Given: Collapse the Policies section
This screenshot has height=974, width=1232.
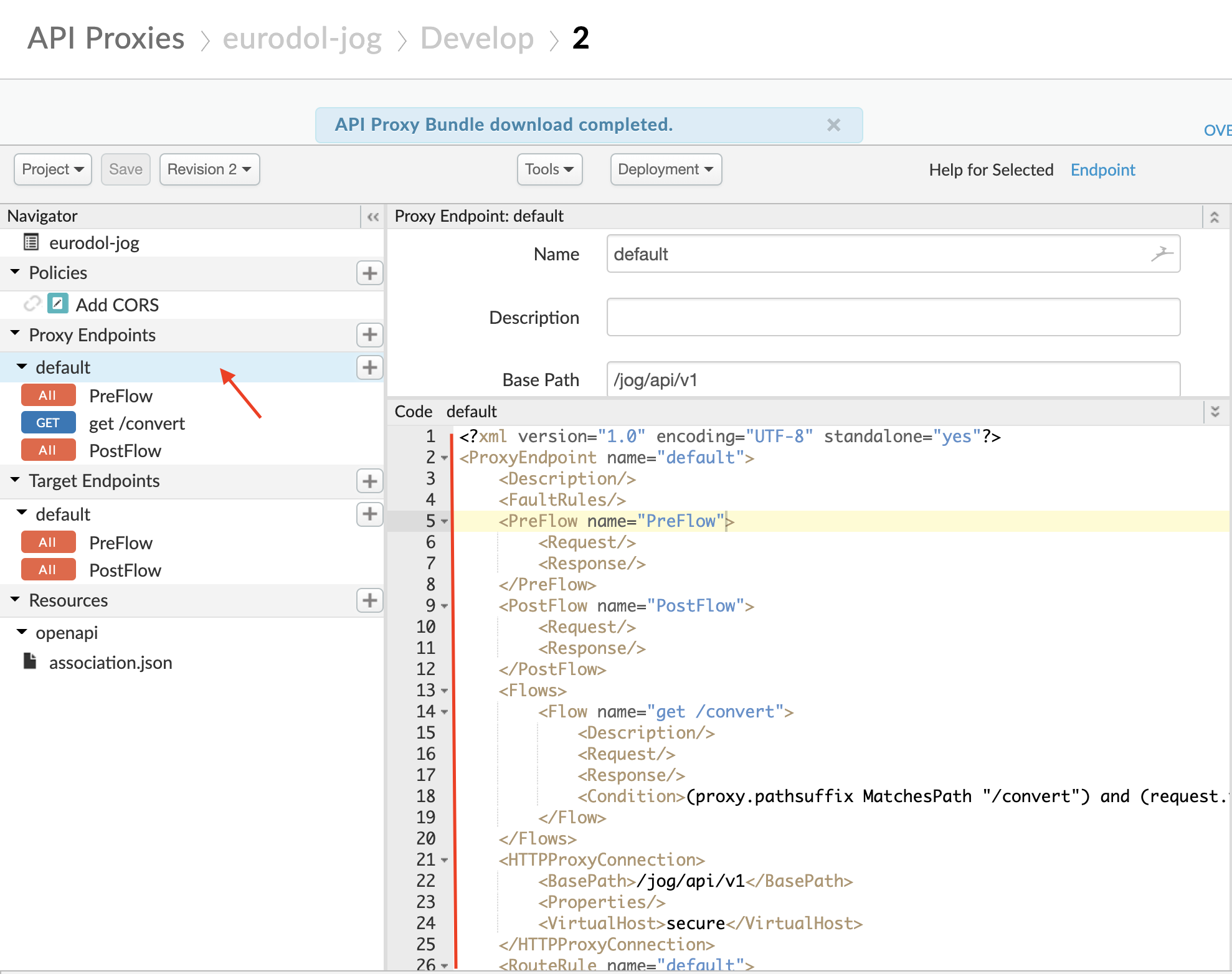Looking at the screenshot, I should [15, 272].
